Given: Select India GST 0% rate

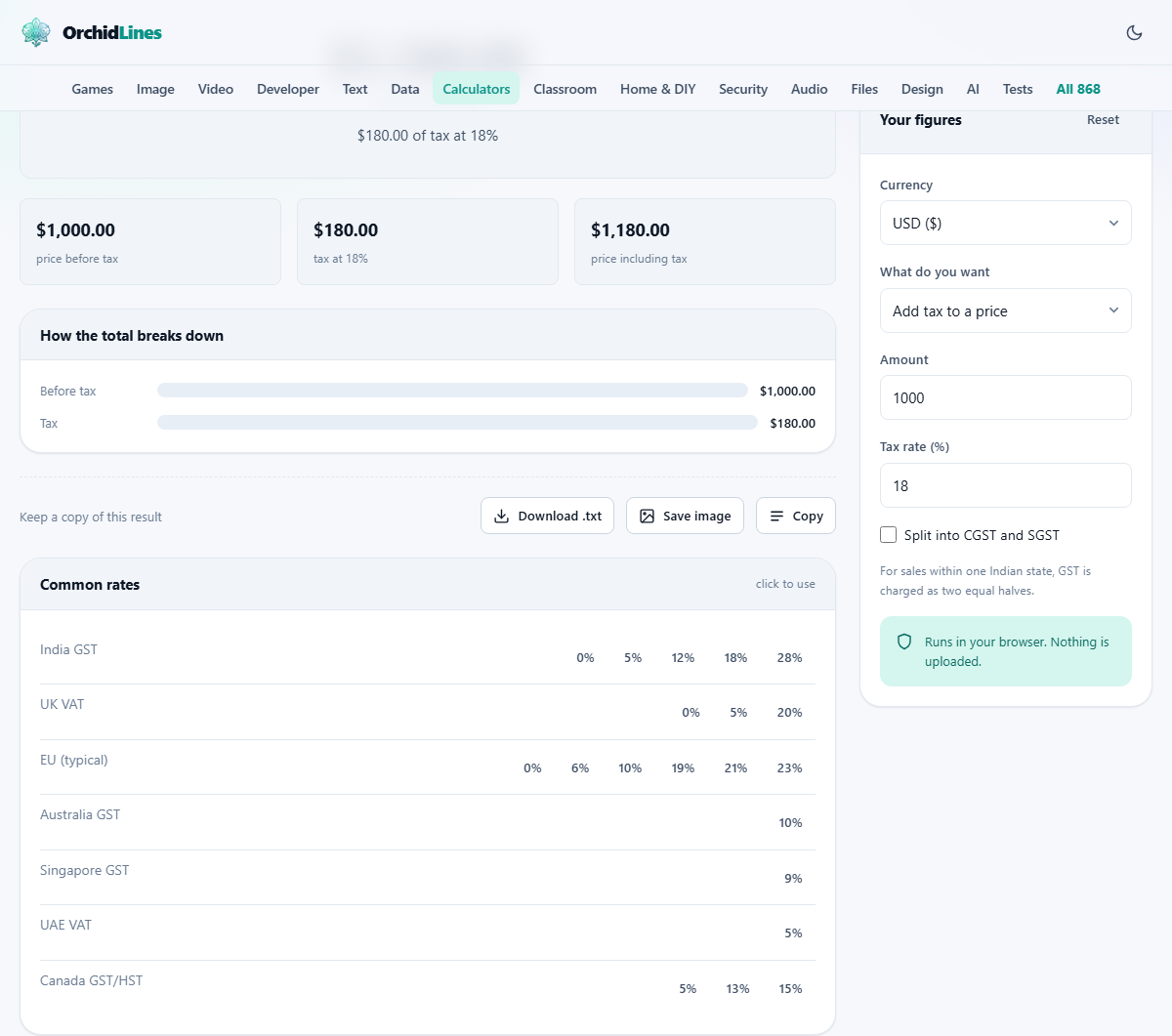Looking at the screenshot, I should (x=585, y=658).
